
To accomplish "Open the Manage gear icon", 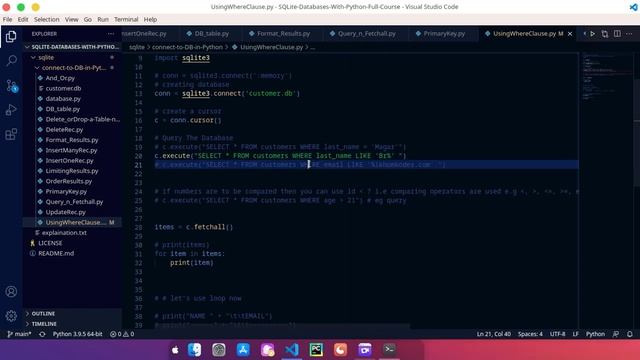I will tap(11, 316).
